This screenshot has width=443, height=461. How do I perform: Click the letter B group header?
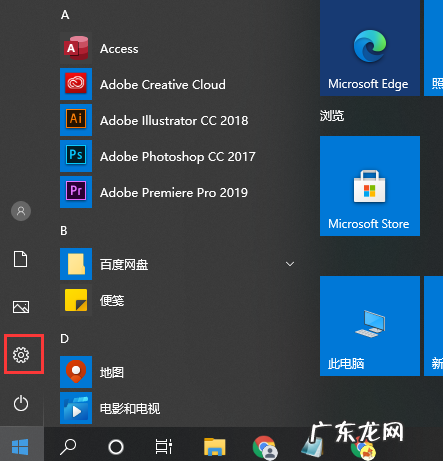64,231
